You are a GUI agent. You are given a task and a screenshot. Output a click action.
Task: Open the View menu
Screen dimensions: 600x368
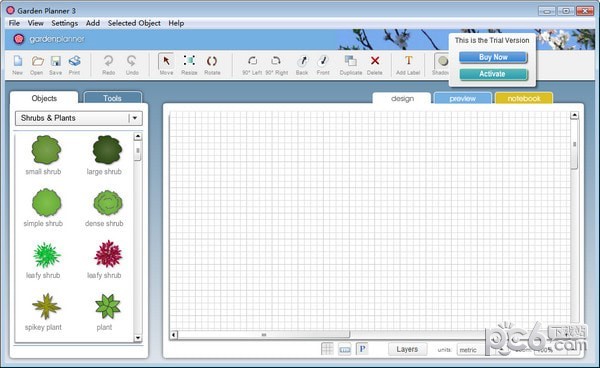(36, 23)
